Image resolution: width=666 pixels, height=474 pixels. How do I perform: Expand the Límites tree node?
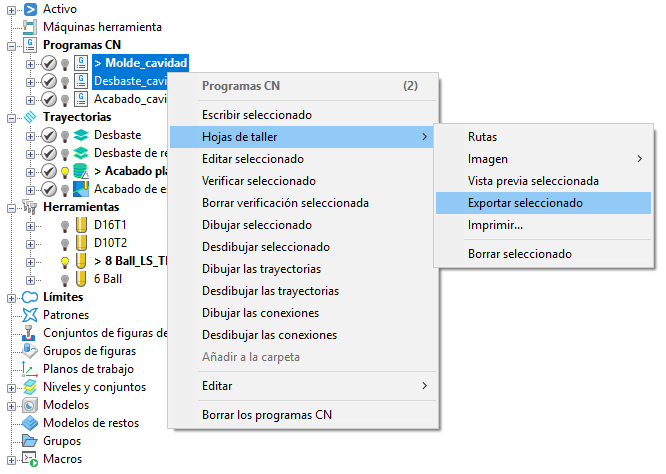(12, 297)
